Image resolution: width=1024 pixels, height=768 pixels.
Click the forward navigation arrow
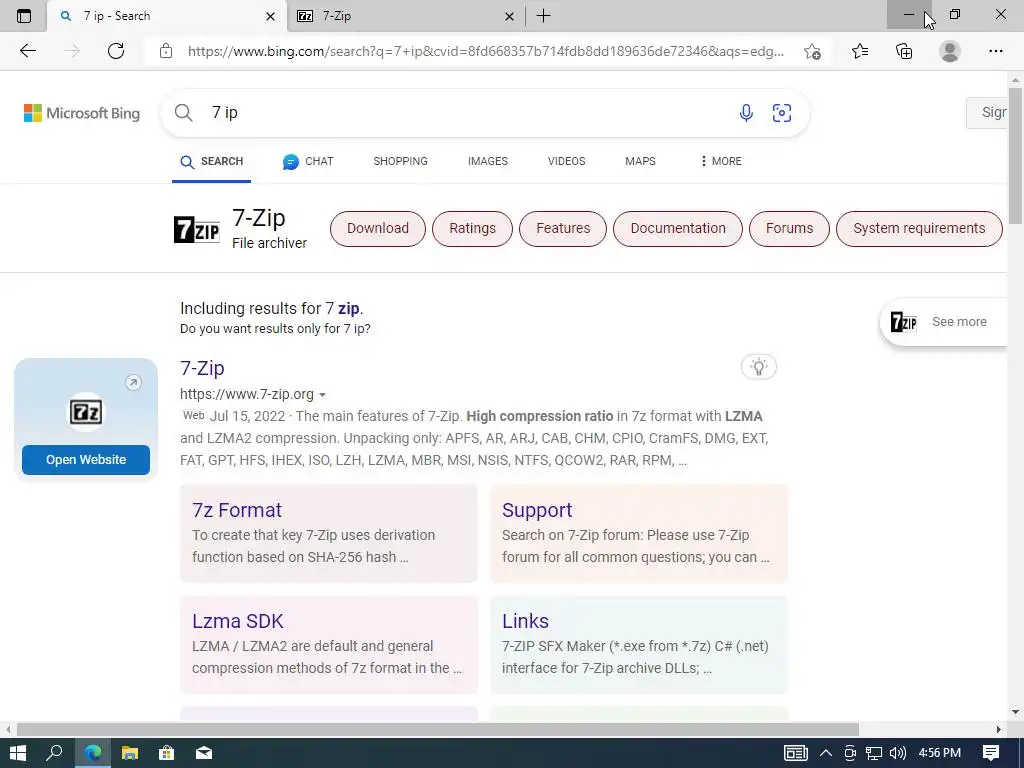[72, 51]
